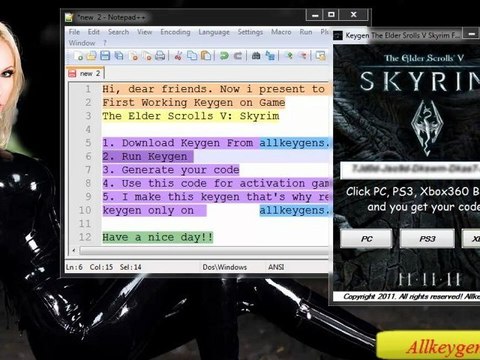The height and width of the screenshot is (360, 480).
Task: Click the line "4. Use this code for activation"
Action: (203, 183)
